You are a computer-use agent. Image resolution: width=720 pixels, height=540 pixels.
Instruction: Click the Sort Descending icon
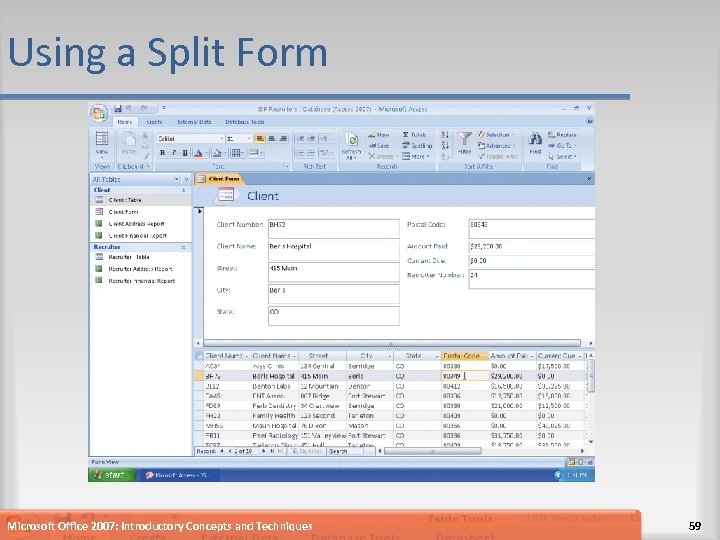tap(444, 146)
